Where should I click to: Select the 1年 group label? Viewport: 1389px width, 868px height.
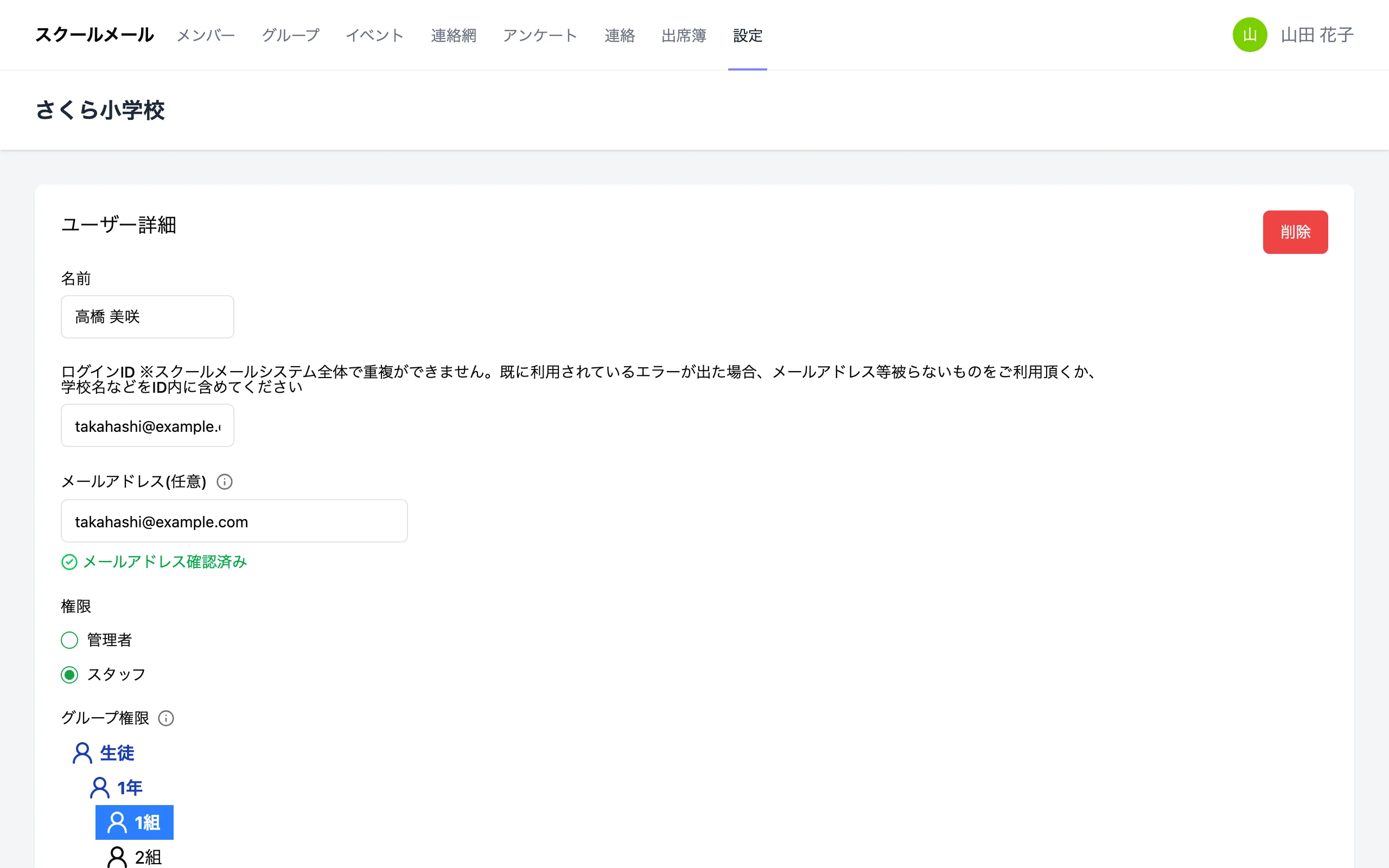point(130,788)
